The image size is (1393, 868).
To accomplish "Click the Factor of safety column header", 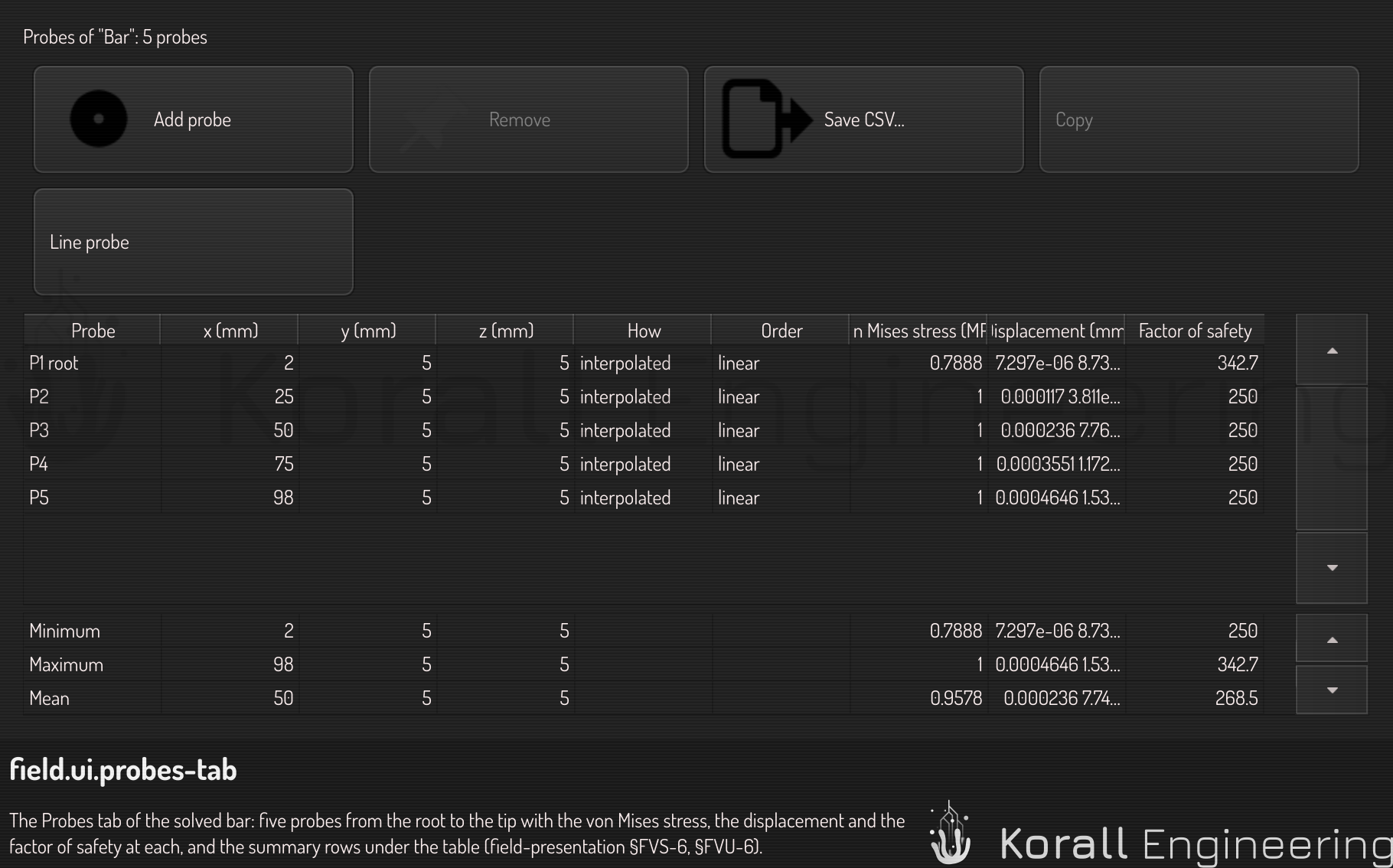I will [x=1195, y=331].
